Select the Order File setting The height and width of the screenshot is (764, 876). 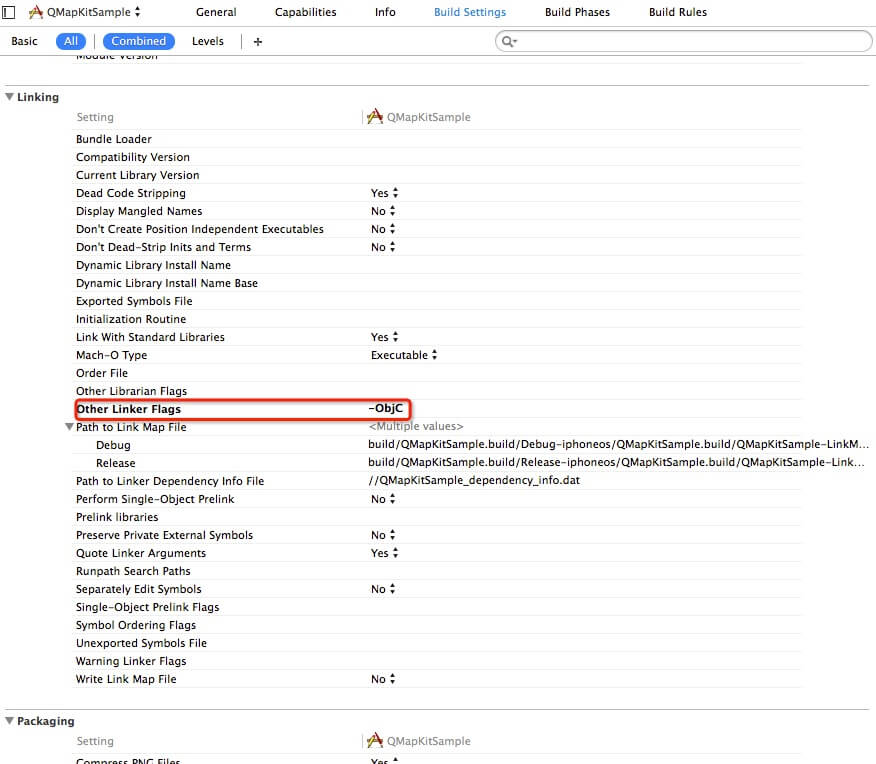pos(102,373)
